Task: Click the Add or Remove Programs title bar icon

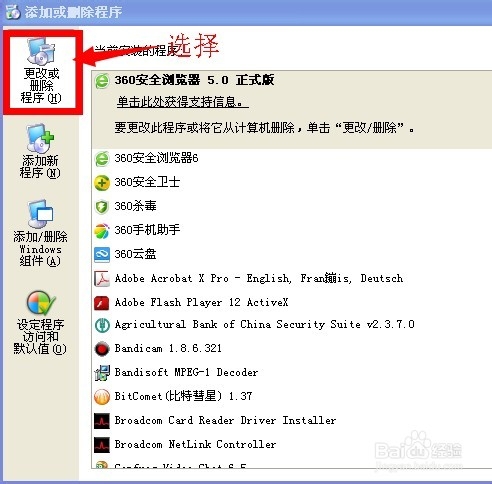Action: pyautogui.click(x=13, y=12)
